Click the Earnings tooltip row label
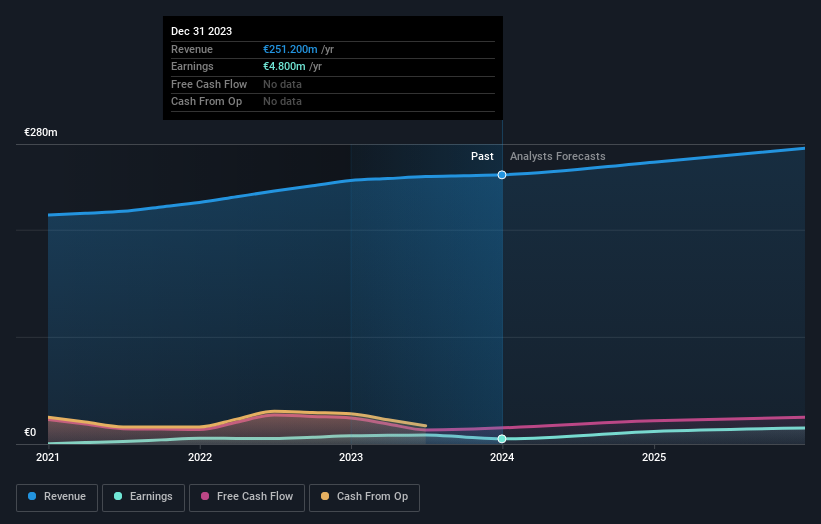821x524 pixels. (x=192, y=66)
